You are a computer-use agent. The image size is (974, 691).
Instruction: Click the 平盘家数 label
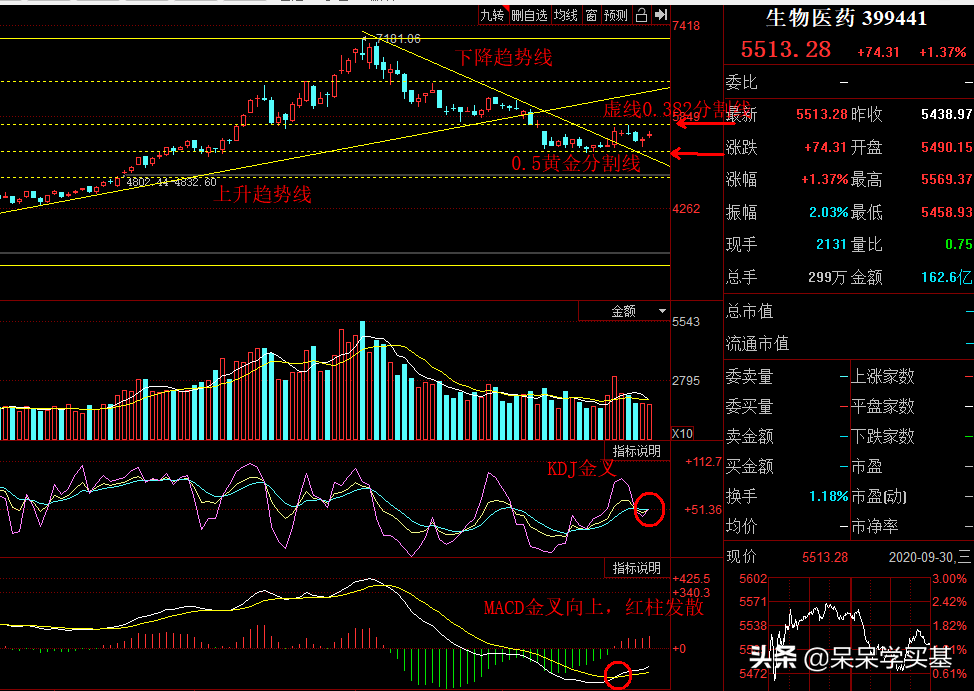(x=883, y=406)
